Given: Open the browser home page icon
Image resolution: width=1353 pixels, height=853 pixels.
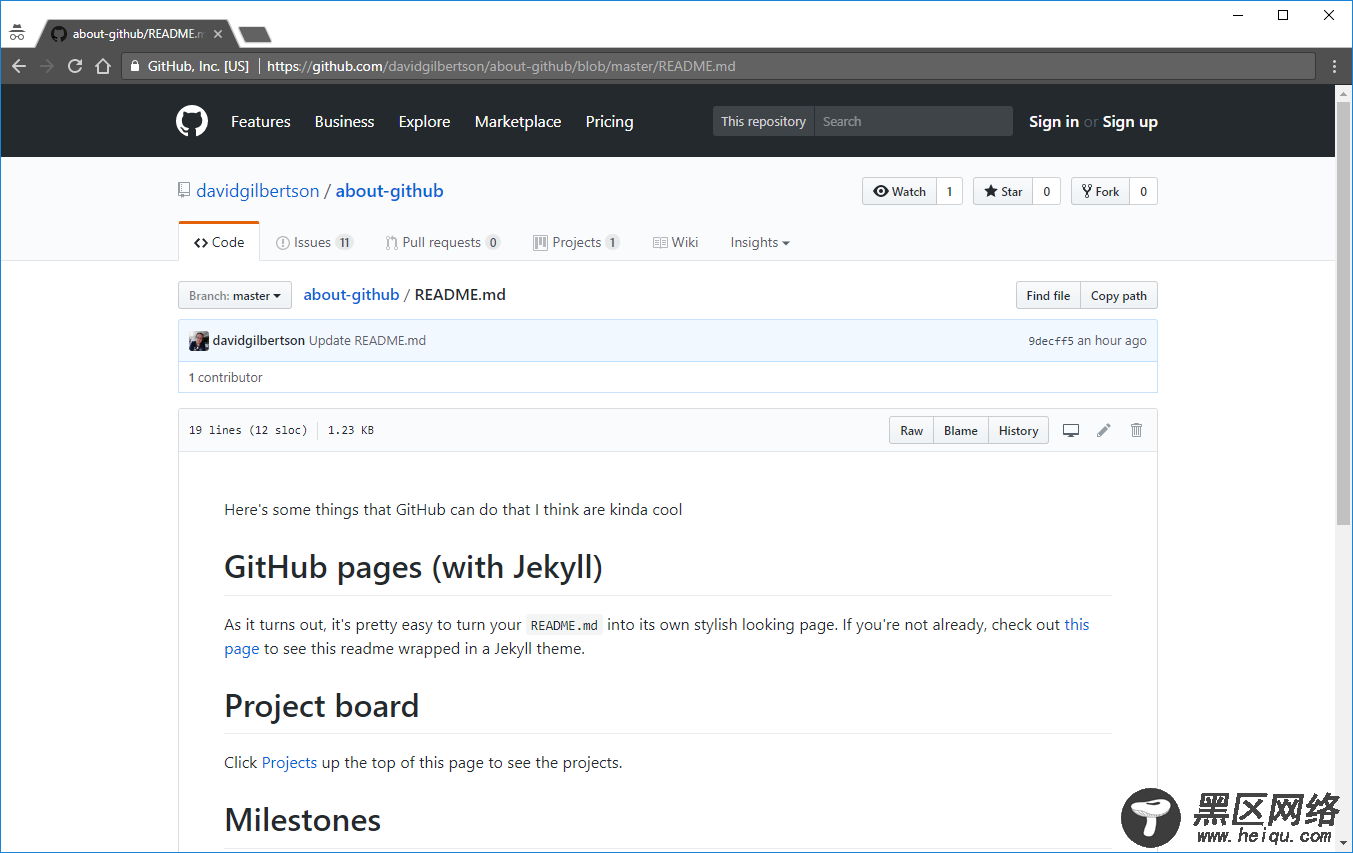Looking at the screenshot, I should tap(103, 66).
